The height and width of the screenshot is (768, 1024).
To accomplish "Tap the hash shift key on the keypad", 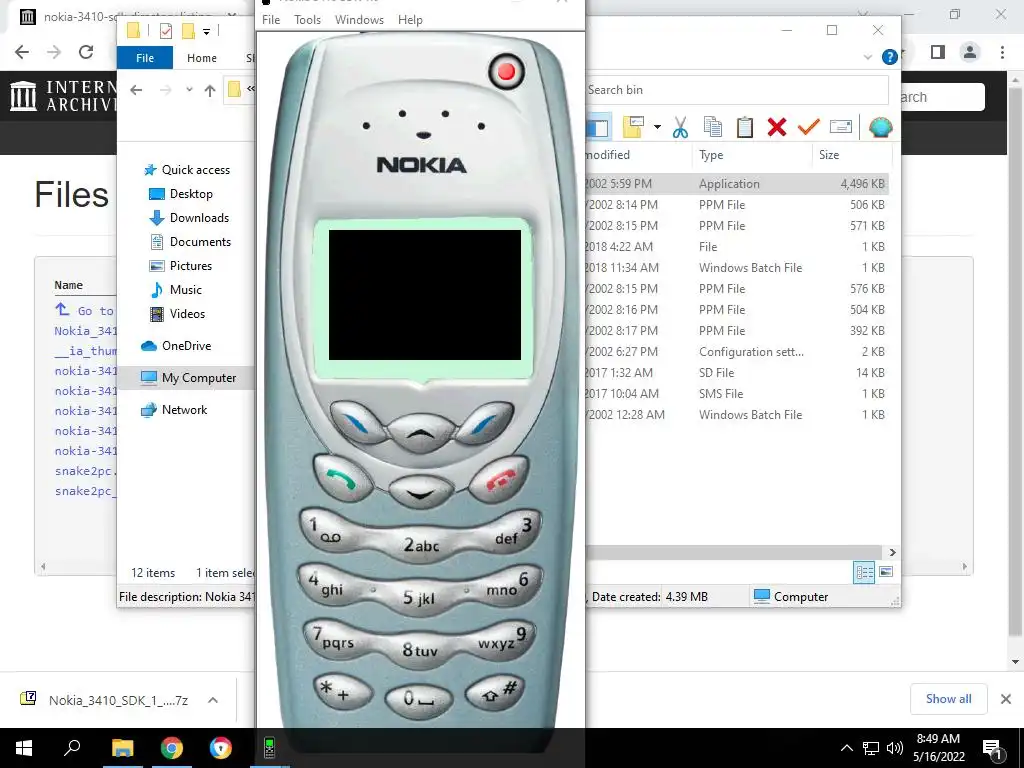I will click(495, 692).
